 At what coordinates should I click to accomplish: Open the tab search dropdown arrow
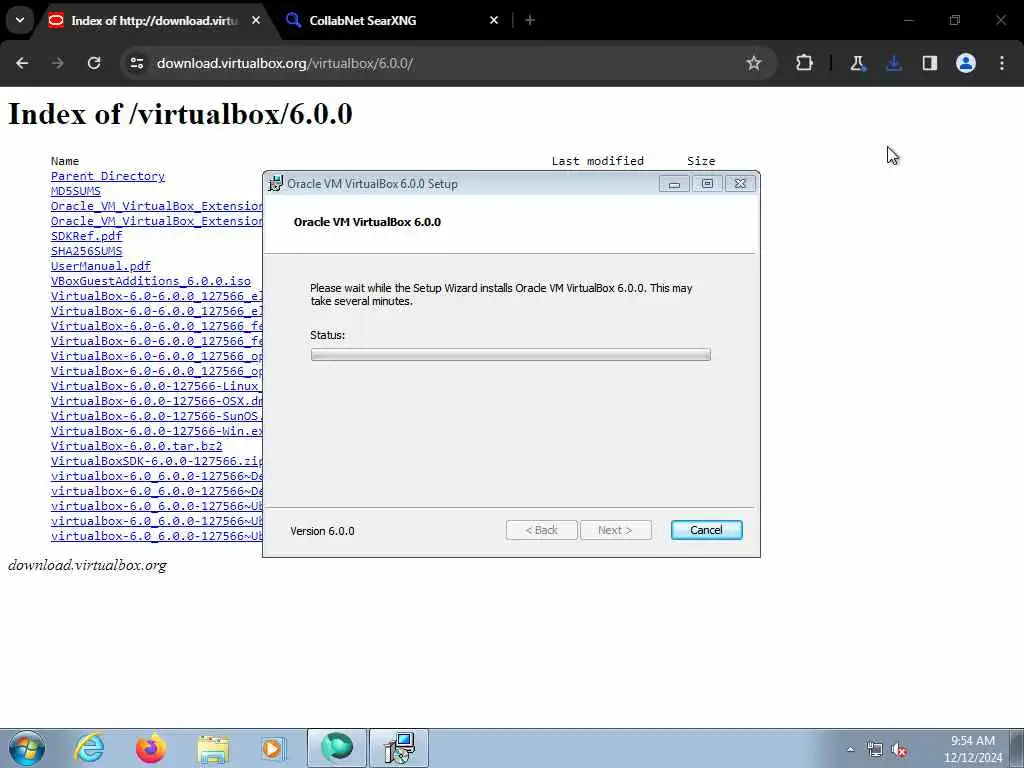(x=20, y=20)
